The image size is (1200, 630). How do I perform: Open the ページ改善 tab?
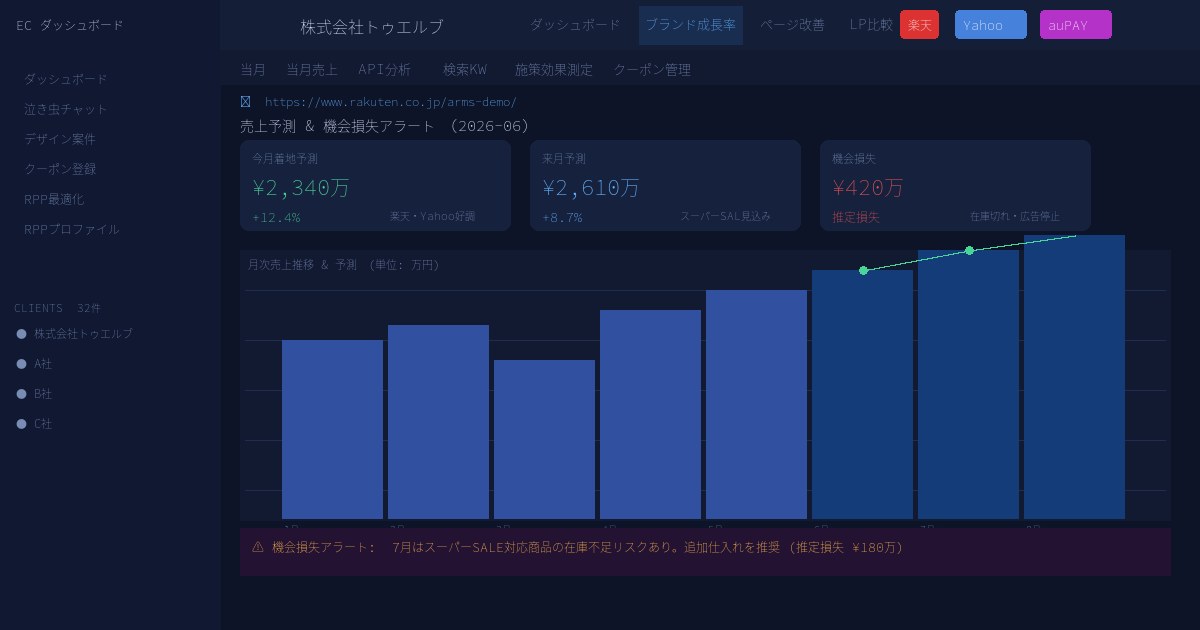(x=792, y=25)
